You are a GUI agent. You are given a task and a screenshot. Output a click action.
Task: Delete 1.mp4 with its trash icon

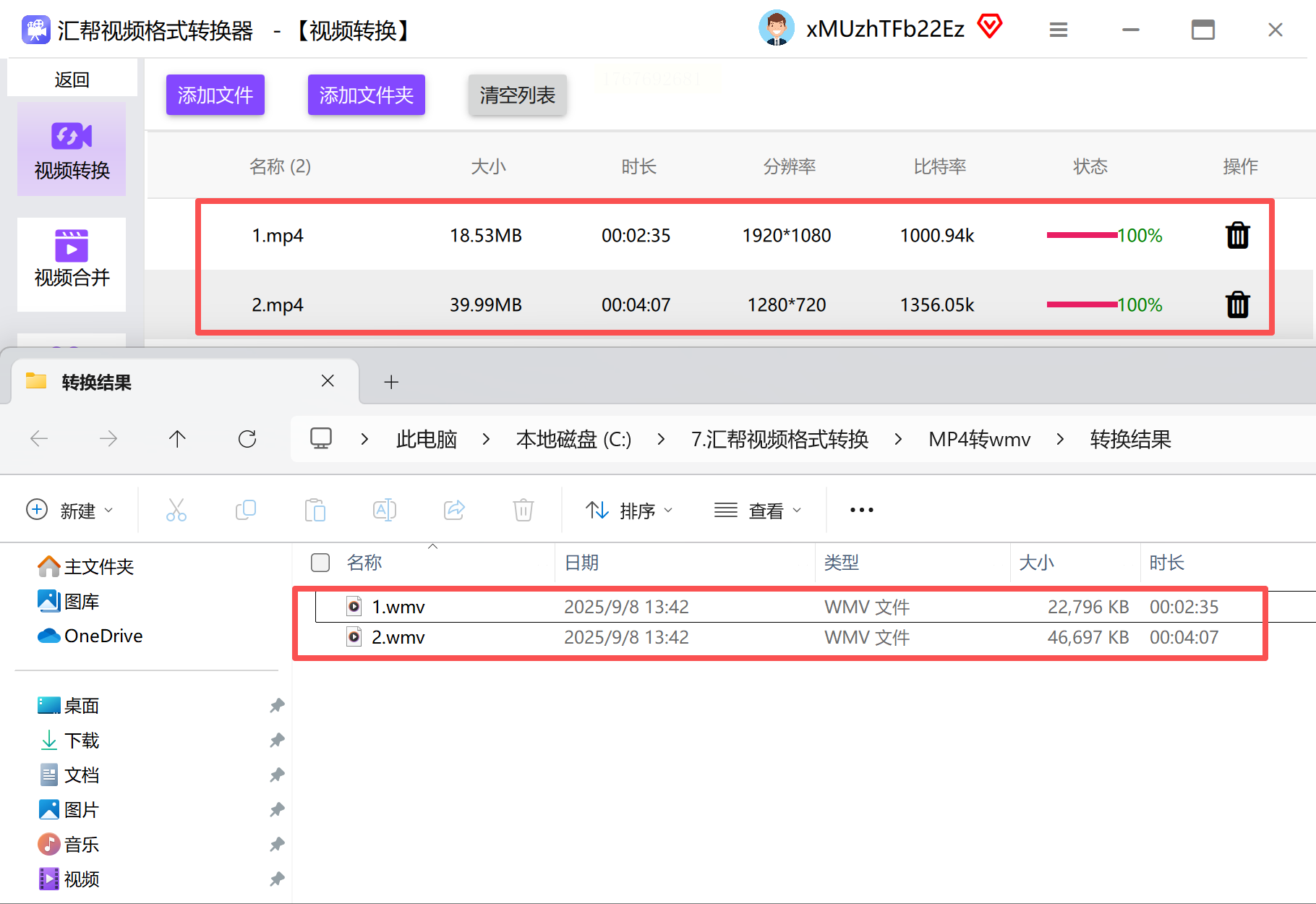click(1237, 235)
